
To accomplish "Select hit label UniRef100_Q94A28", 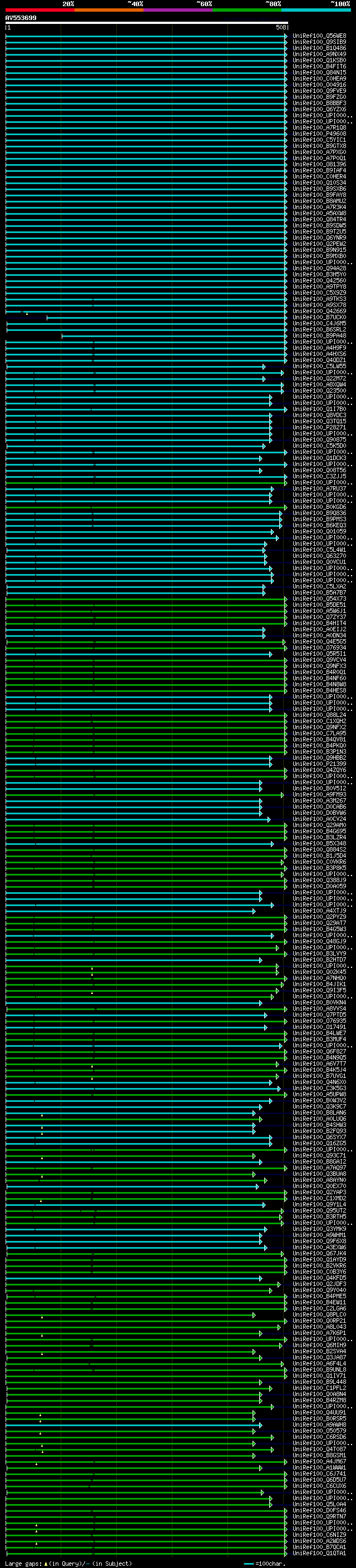I will coord(319,269).
